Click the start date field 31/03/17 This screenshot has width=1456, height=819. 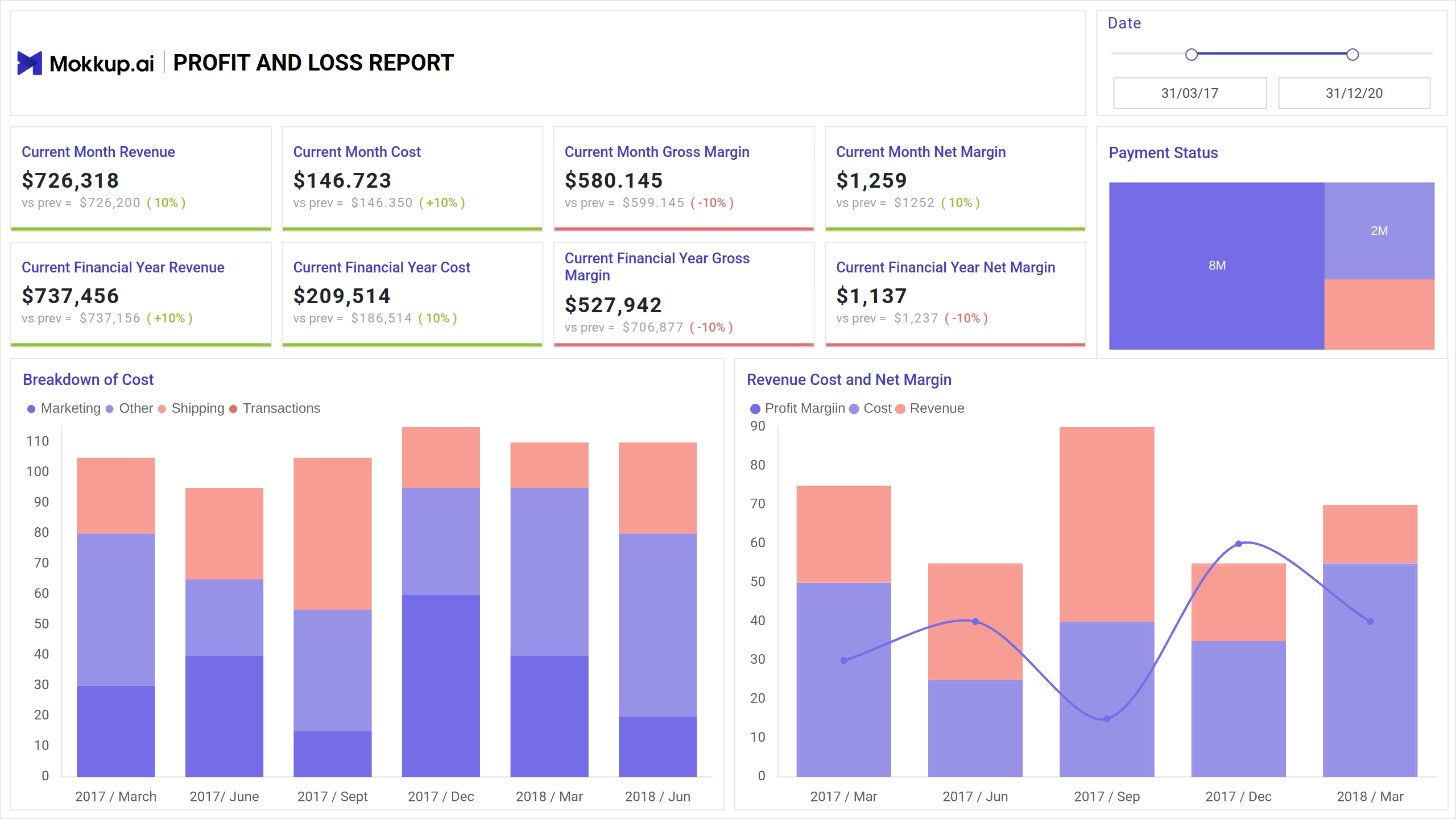tap(1189, 93)
